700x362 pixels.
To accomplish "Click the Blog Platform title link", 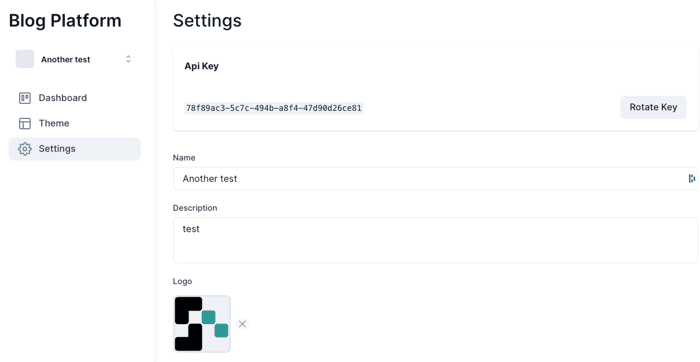I will (65, 21).
